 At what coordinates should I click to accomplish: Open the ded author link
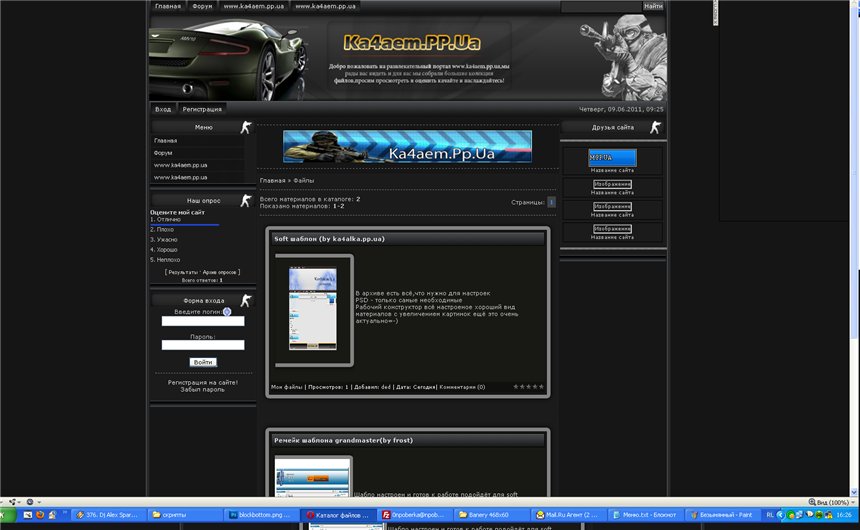386,387
